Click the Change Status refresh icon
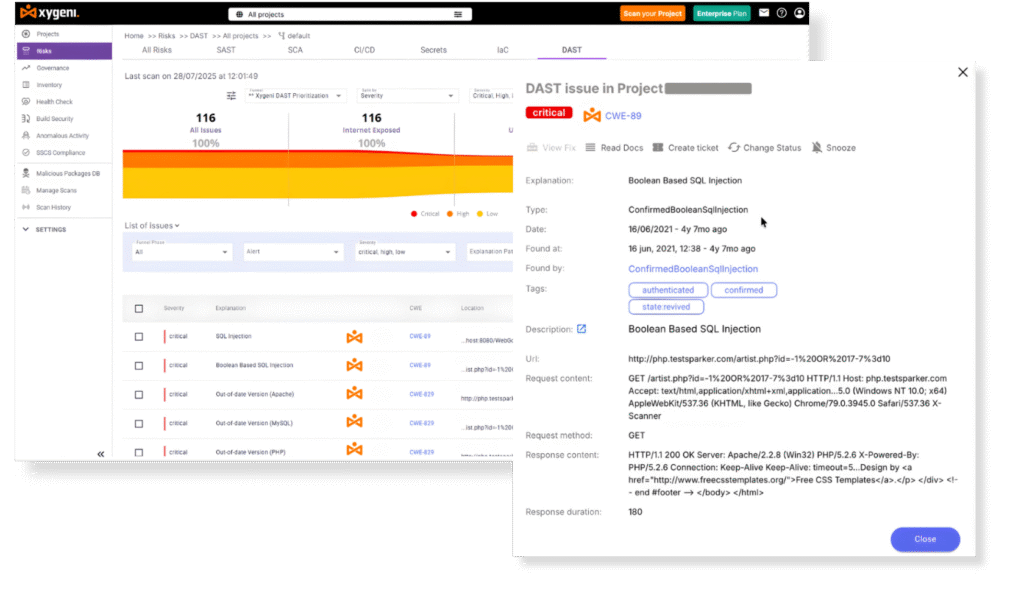The height and width of the screenshot is (591, 1024). point(734,148)
